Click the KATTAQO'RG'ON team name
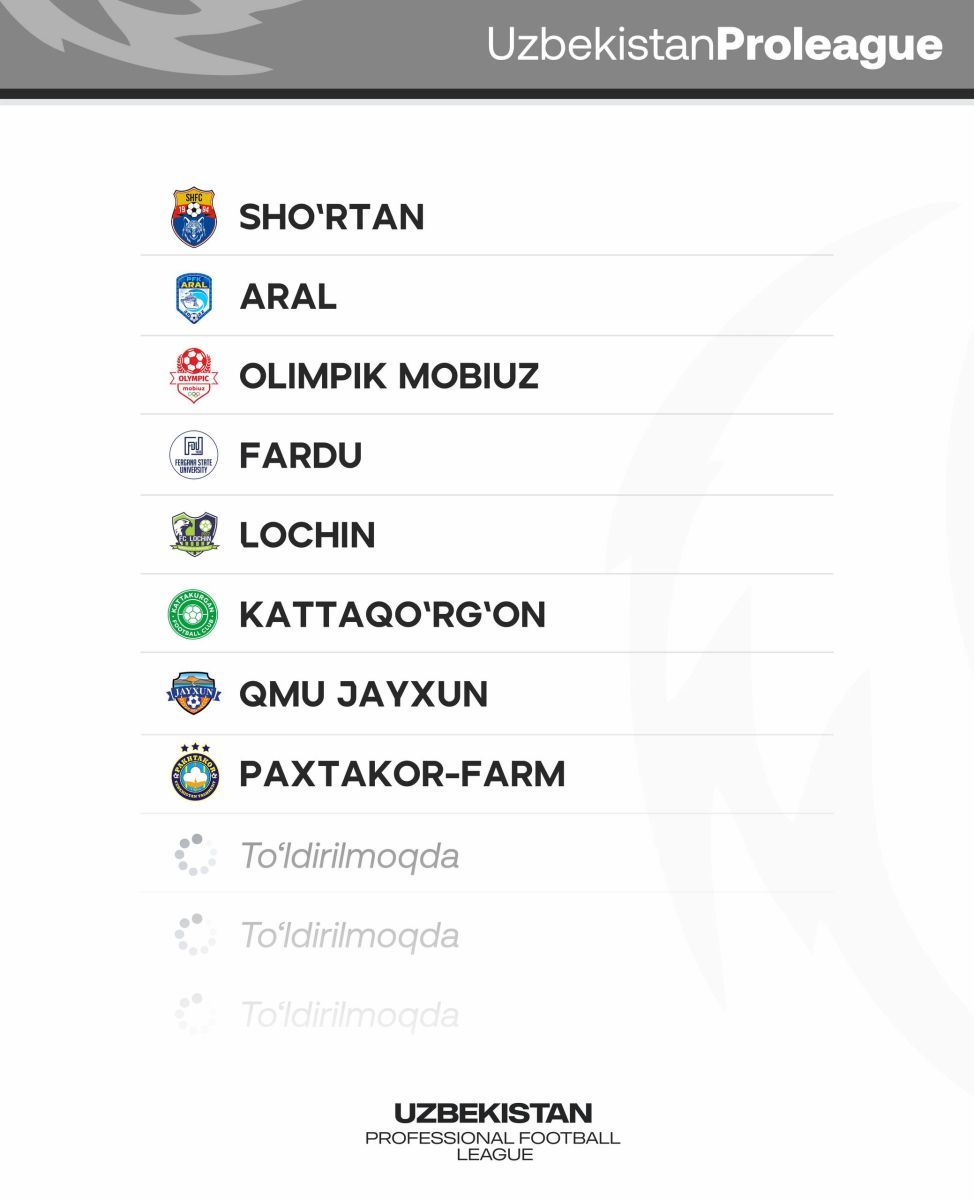The image size is (974, 1200). pos(392,614)
